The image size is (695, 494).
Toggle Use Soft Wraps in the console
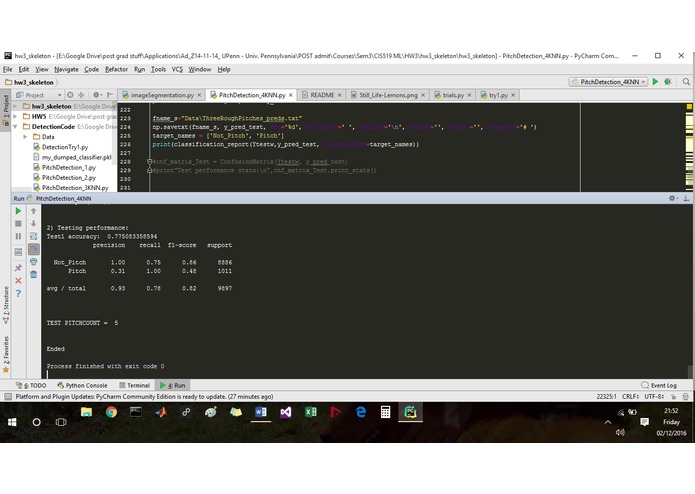(x=33, y=237)
